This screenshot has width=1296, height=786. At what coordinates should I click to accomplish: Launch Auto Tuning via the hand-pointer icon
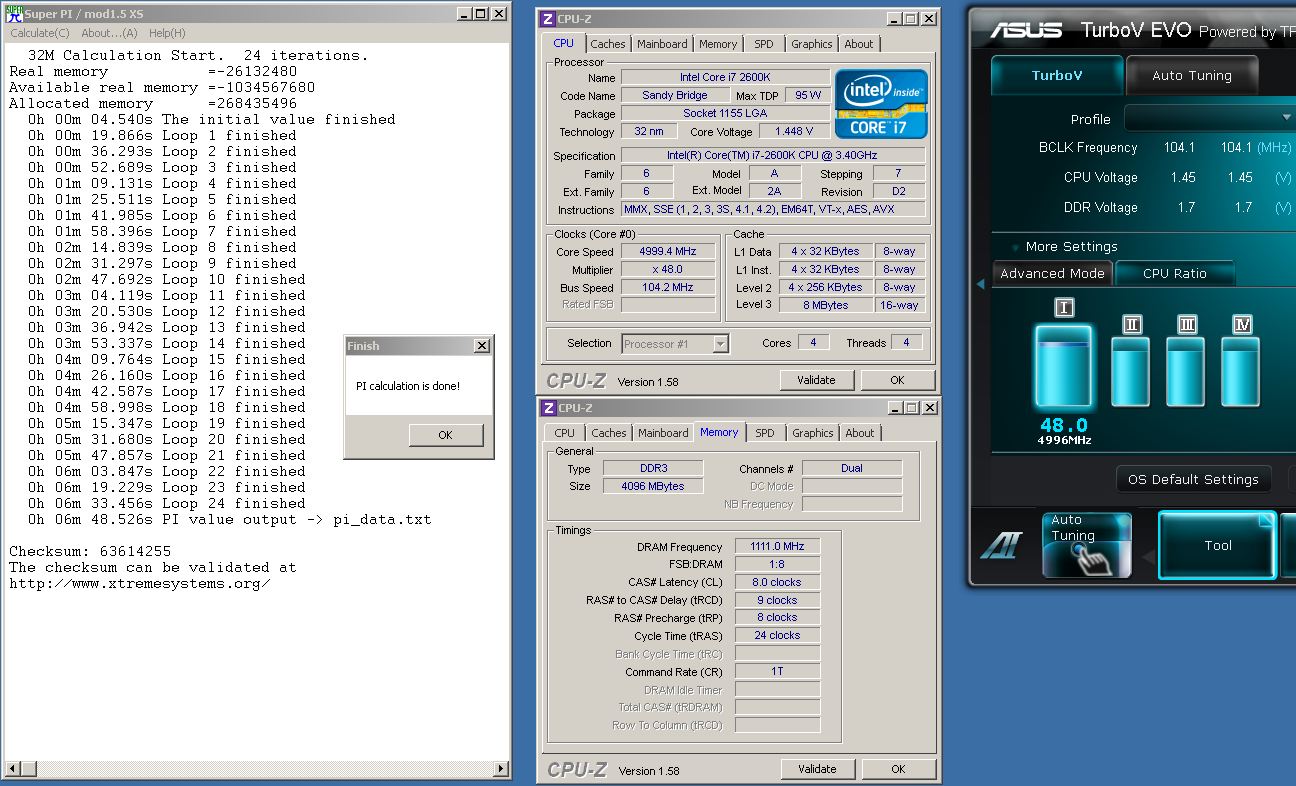click(1087, 545)
